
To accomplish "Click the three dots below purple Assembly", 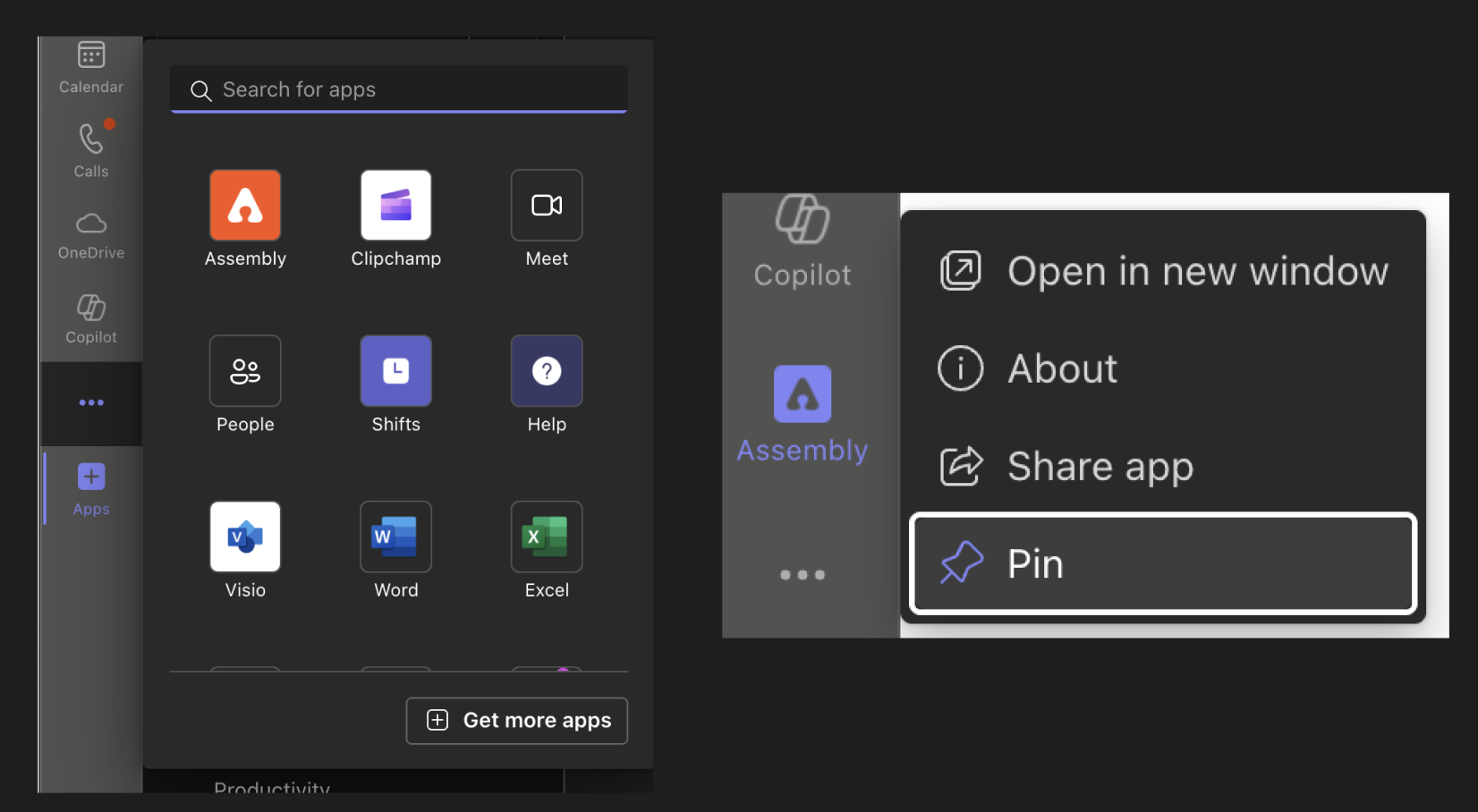I will click(x=803, y=575).
